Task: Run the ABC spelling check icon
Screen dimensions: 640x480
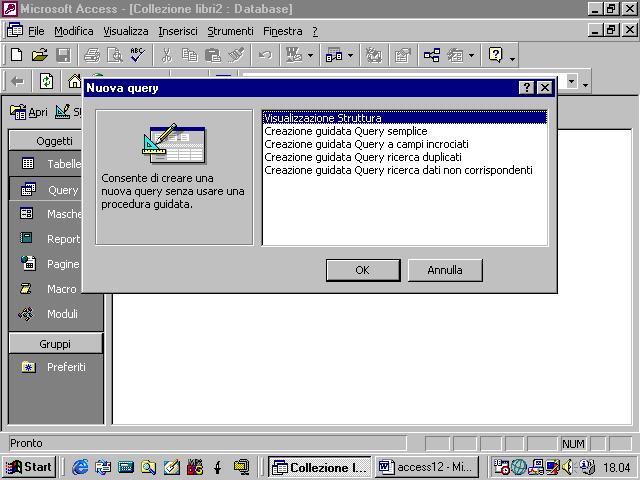Action: tap(138, 55)
